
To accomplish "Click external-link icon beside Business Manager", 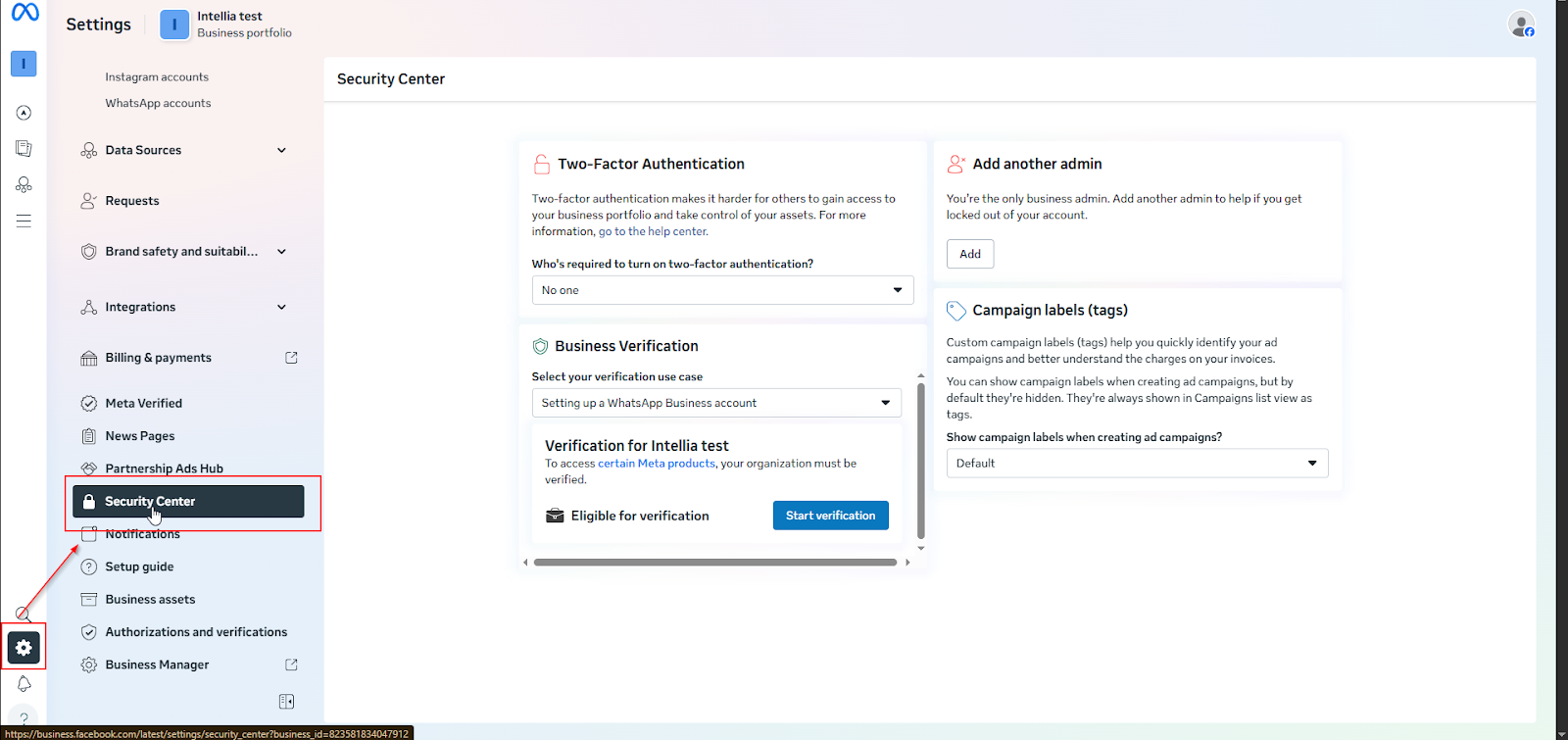I will pyautogui.click(x=291, y=665).
